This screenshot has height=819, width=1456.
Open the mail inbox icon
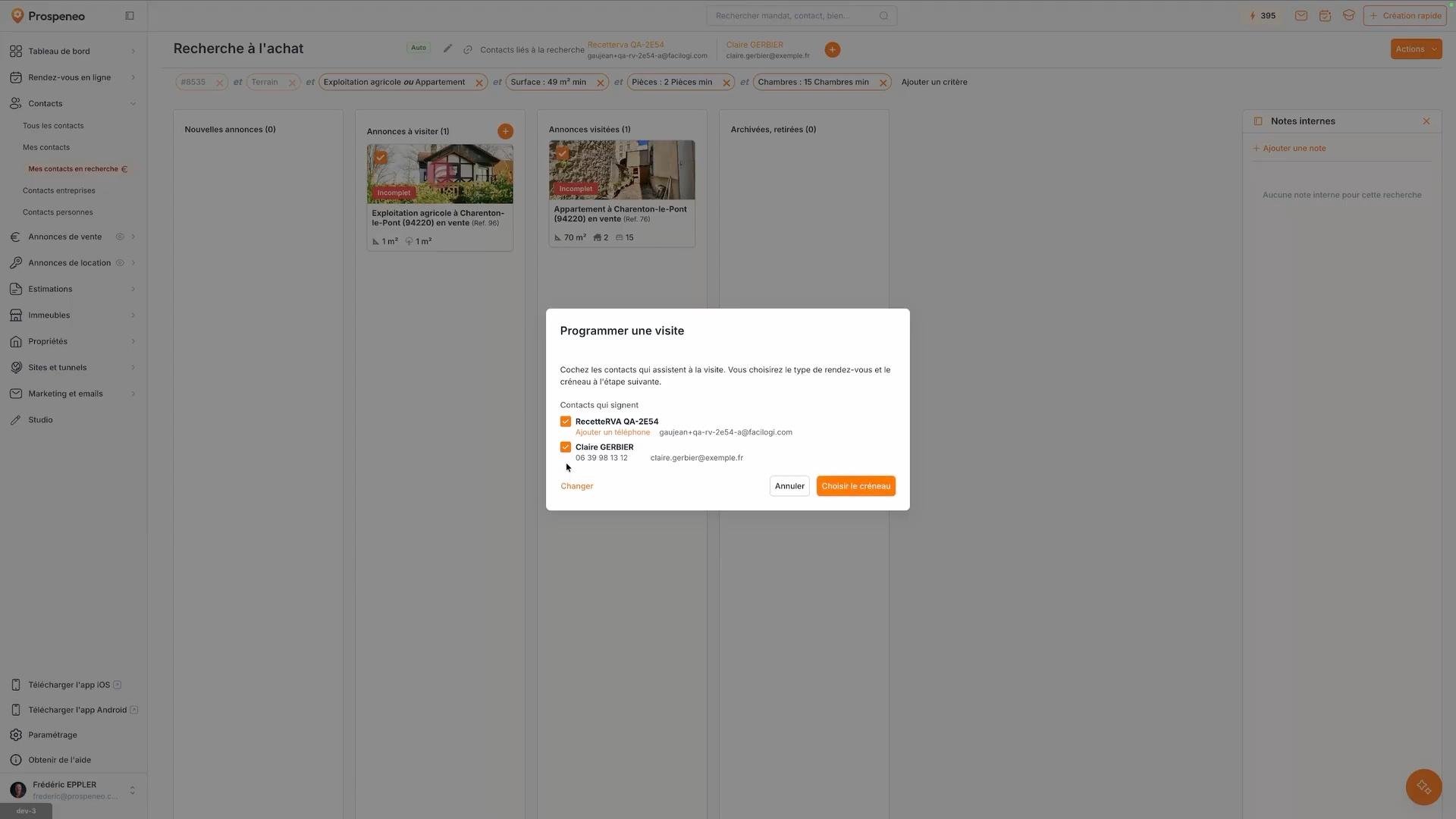(1301, 16)
